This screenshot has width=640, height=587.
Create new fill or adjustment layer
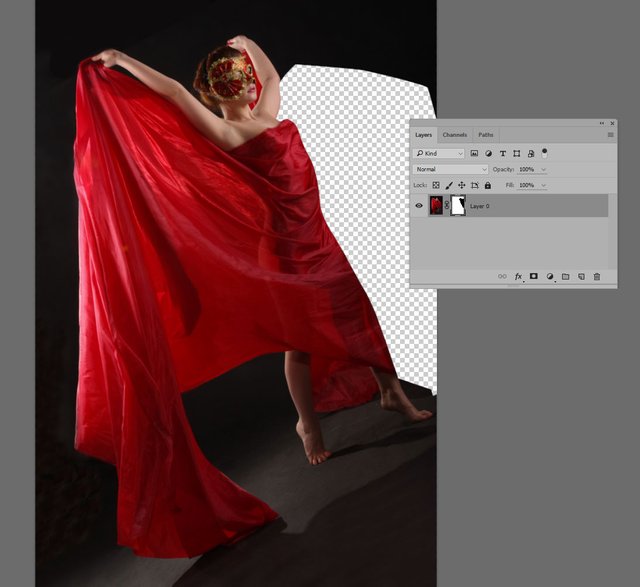pos(550,276)
